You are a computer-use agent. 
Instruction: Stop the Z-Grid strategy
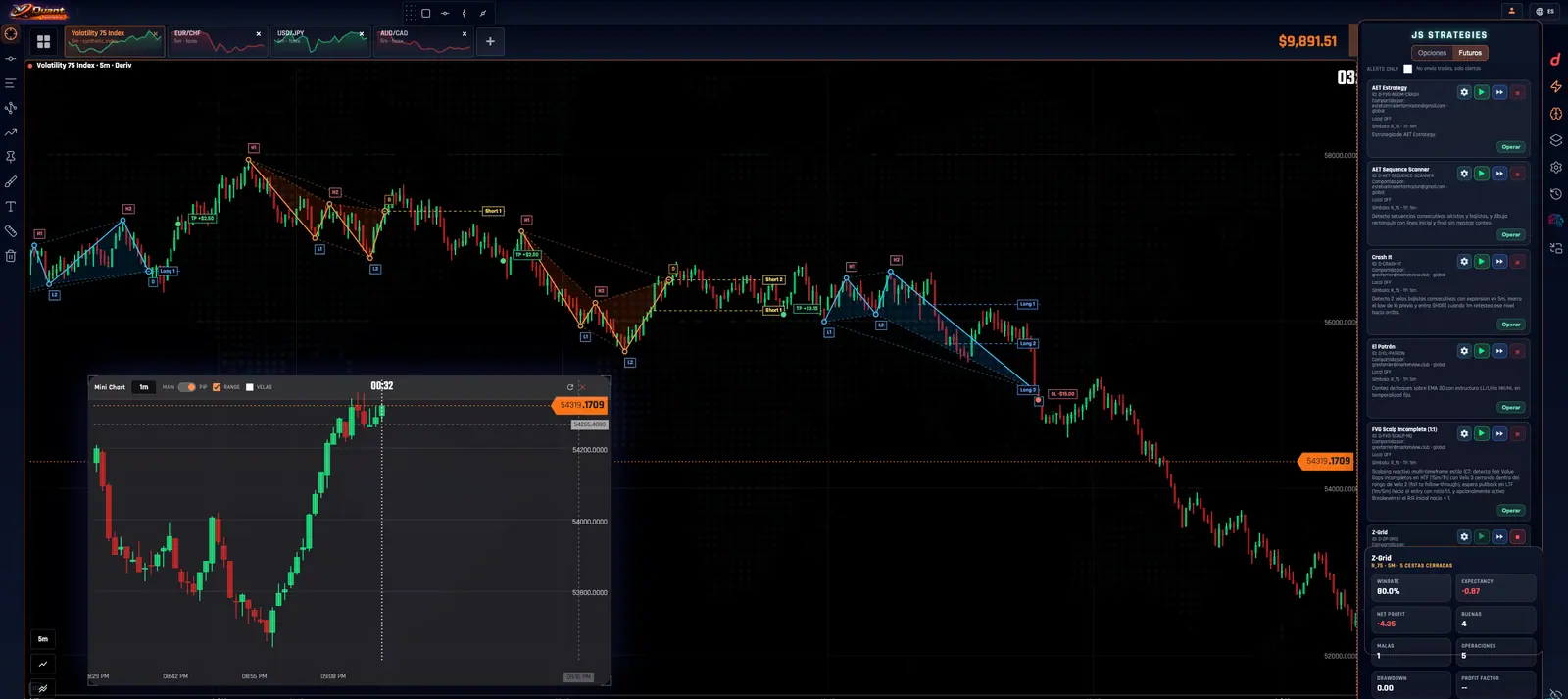(x=1517, y=537)
